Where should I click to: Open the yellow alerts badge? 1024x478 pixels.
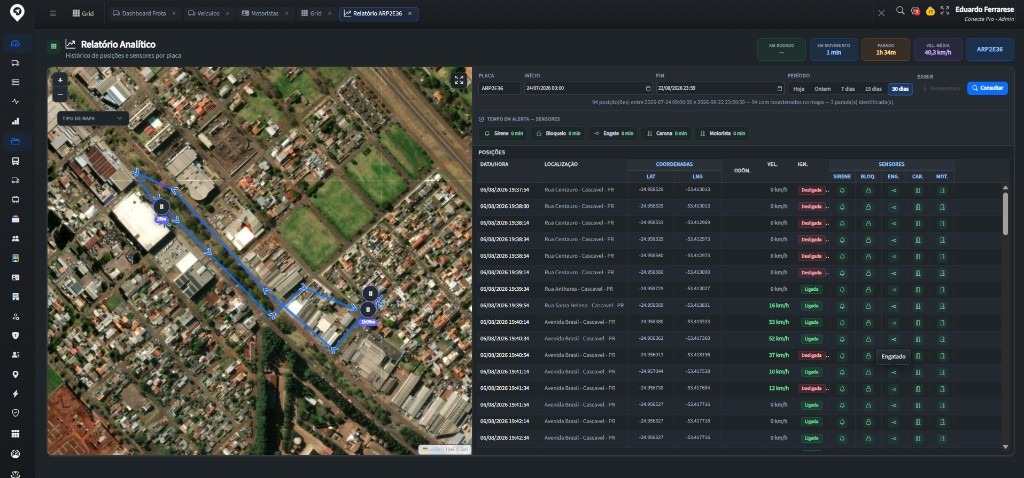pos(930,11)
